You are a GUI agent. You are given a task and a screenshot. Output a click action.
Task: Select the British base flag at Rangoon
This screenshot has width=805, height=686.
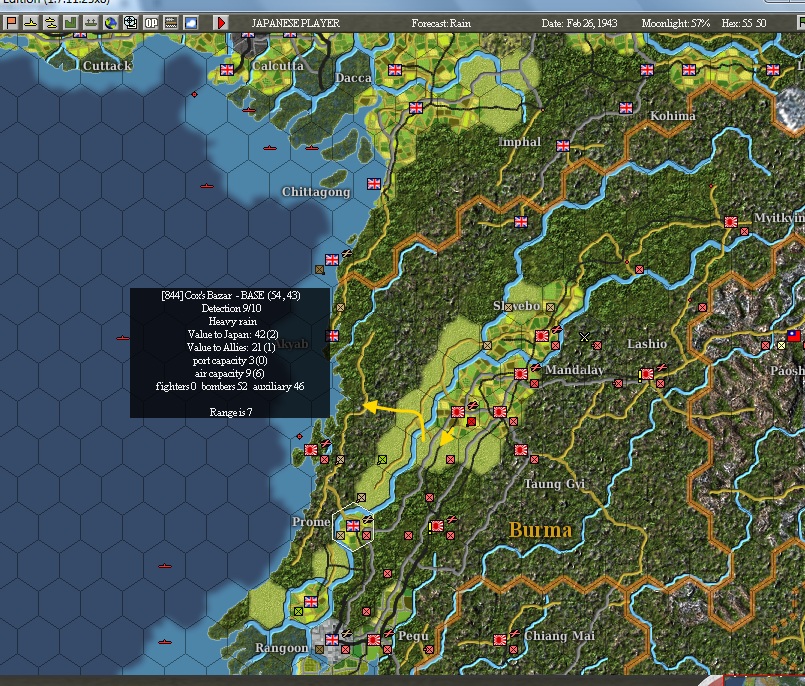(x=332, y=640)
